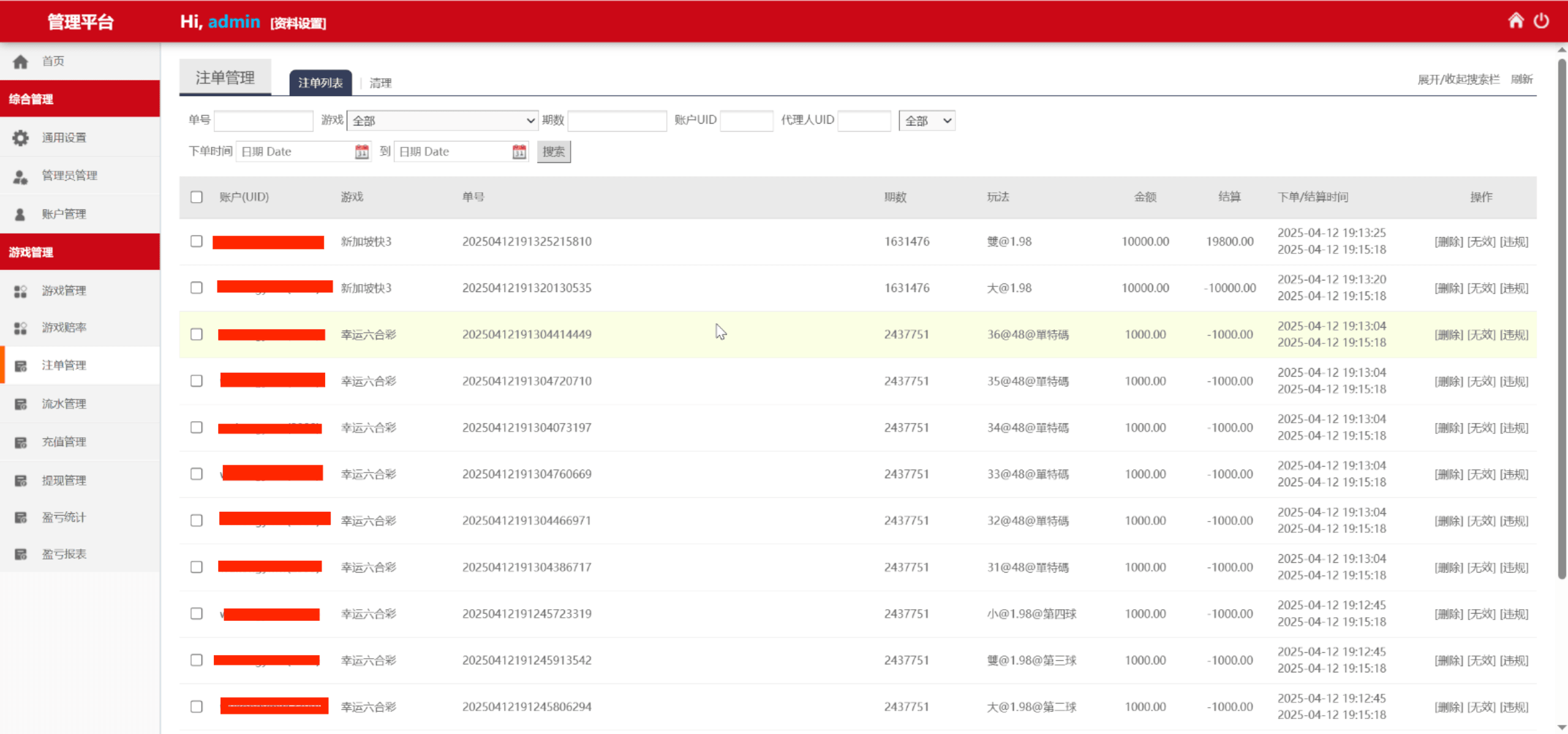Click the power logout icon
The height and width of the screenshot is (734, 1568).
pyautogui.click(x=1542, y=21)
